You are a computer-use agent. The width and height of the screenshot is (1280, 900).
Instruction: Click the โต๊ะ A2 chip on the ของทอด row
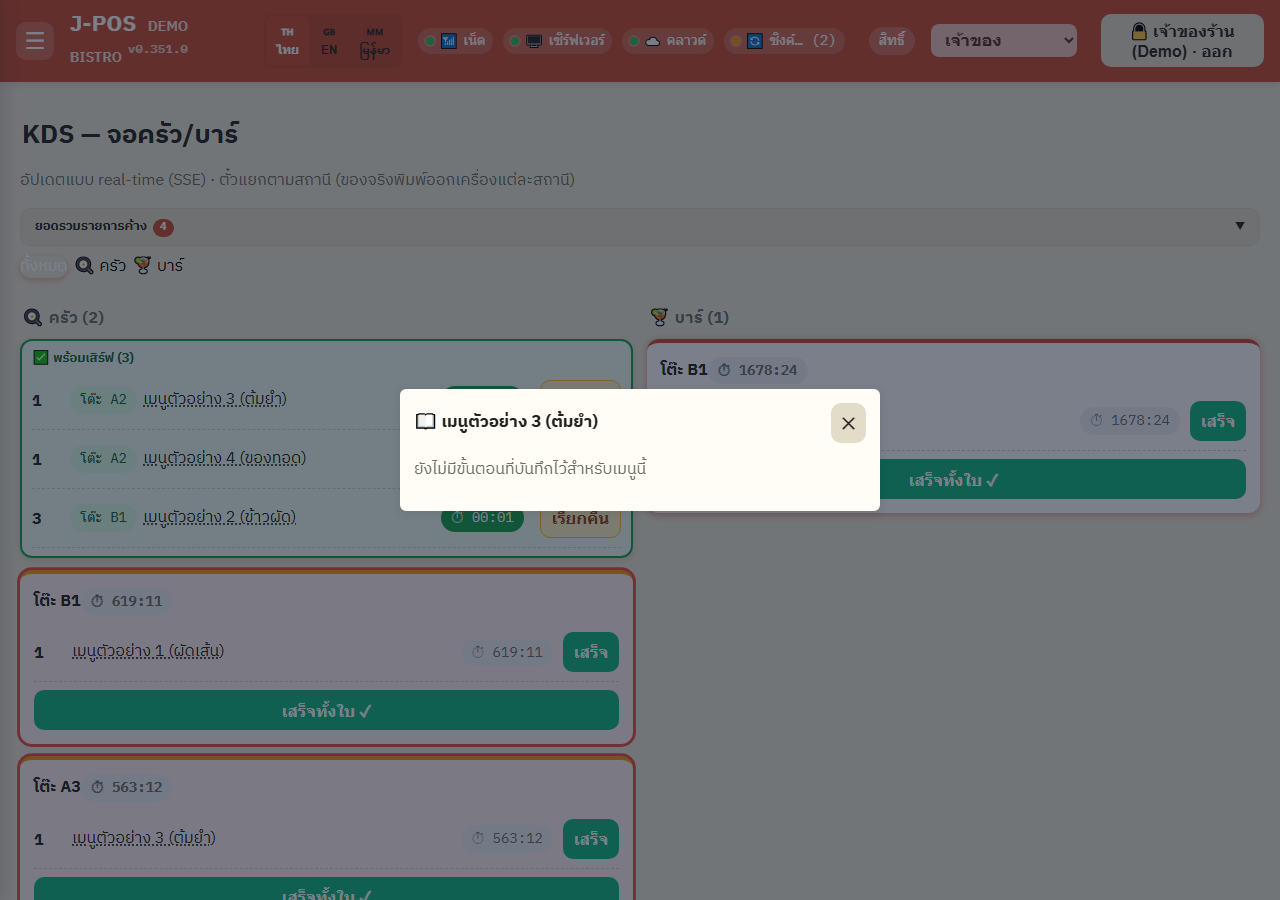tap(103, 459)
